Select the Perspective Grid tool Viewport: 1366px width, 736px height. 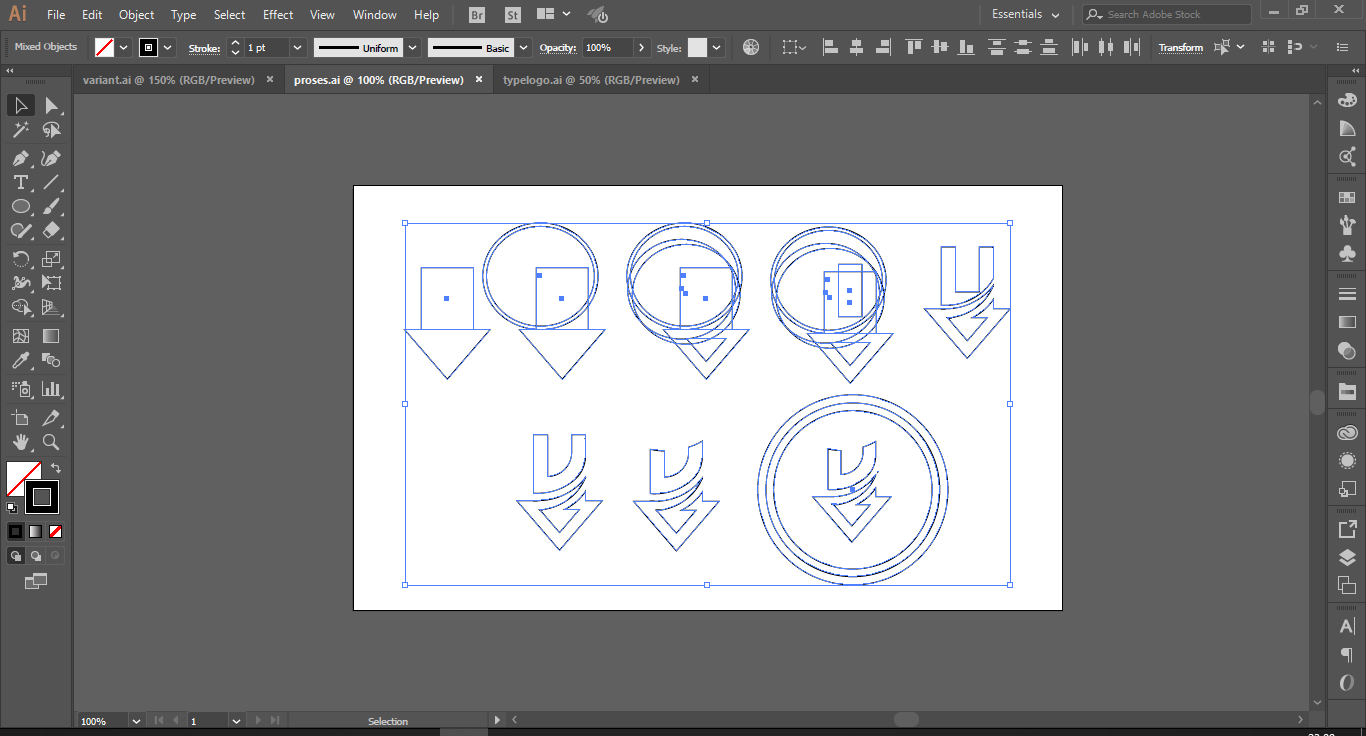click(52, 308)
